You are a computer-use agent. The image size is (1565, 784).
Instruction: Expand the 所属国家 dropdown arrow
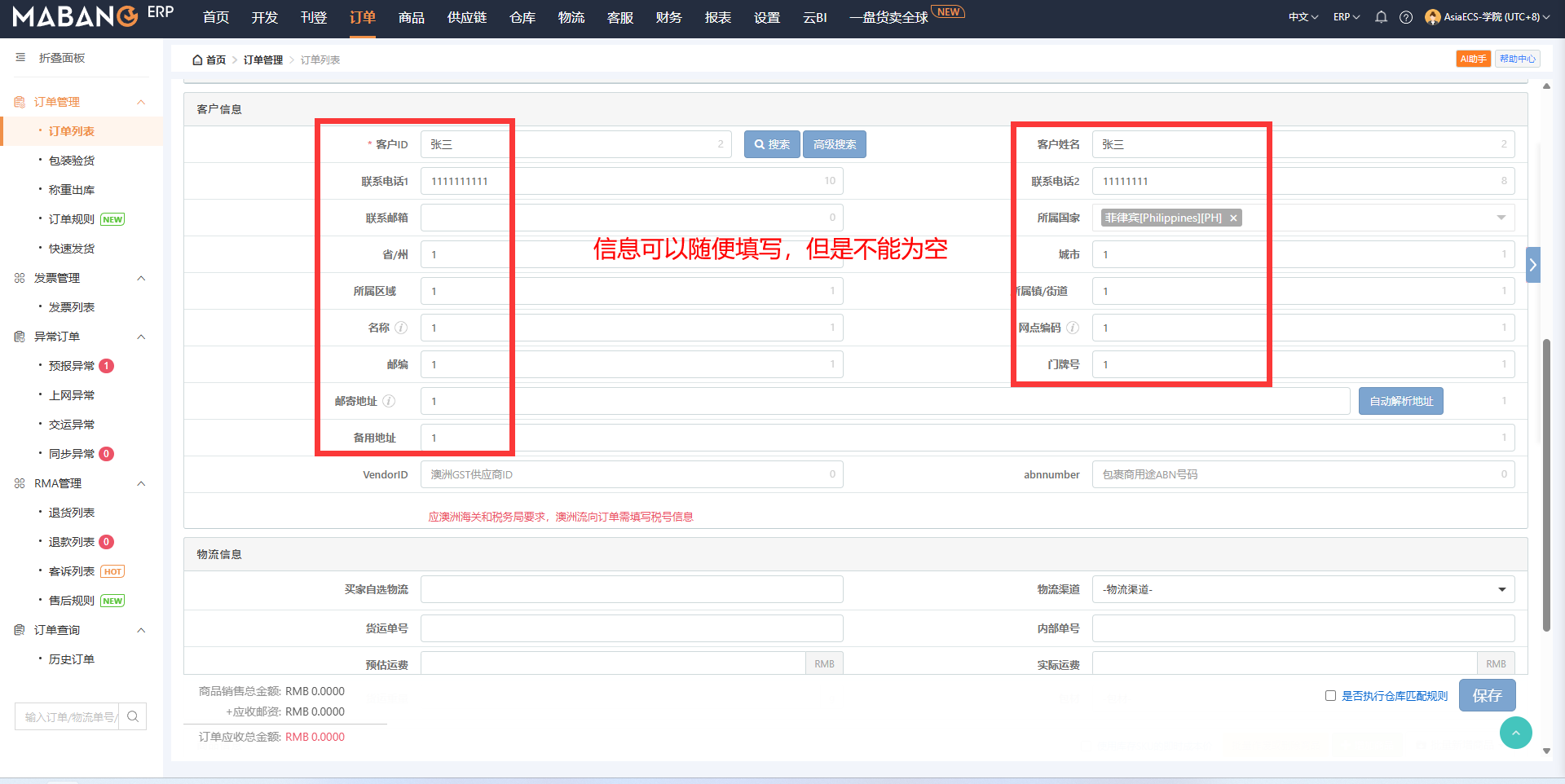coord(1501,218)
